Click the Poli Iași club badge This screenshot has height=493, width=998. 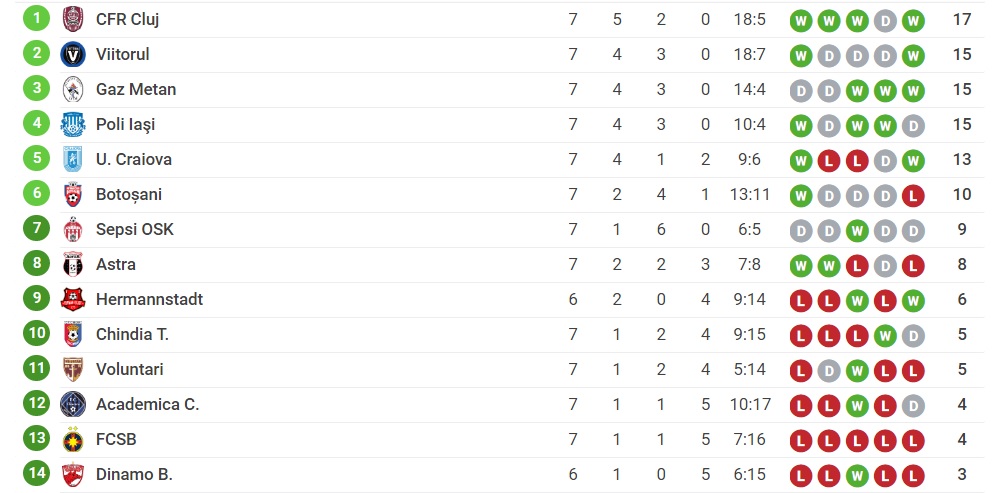[x=73, y=124]
